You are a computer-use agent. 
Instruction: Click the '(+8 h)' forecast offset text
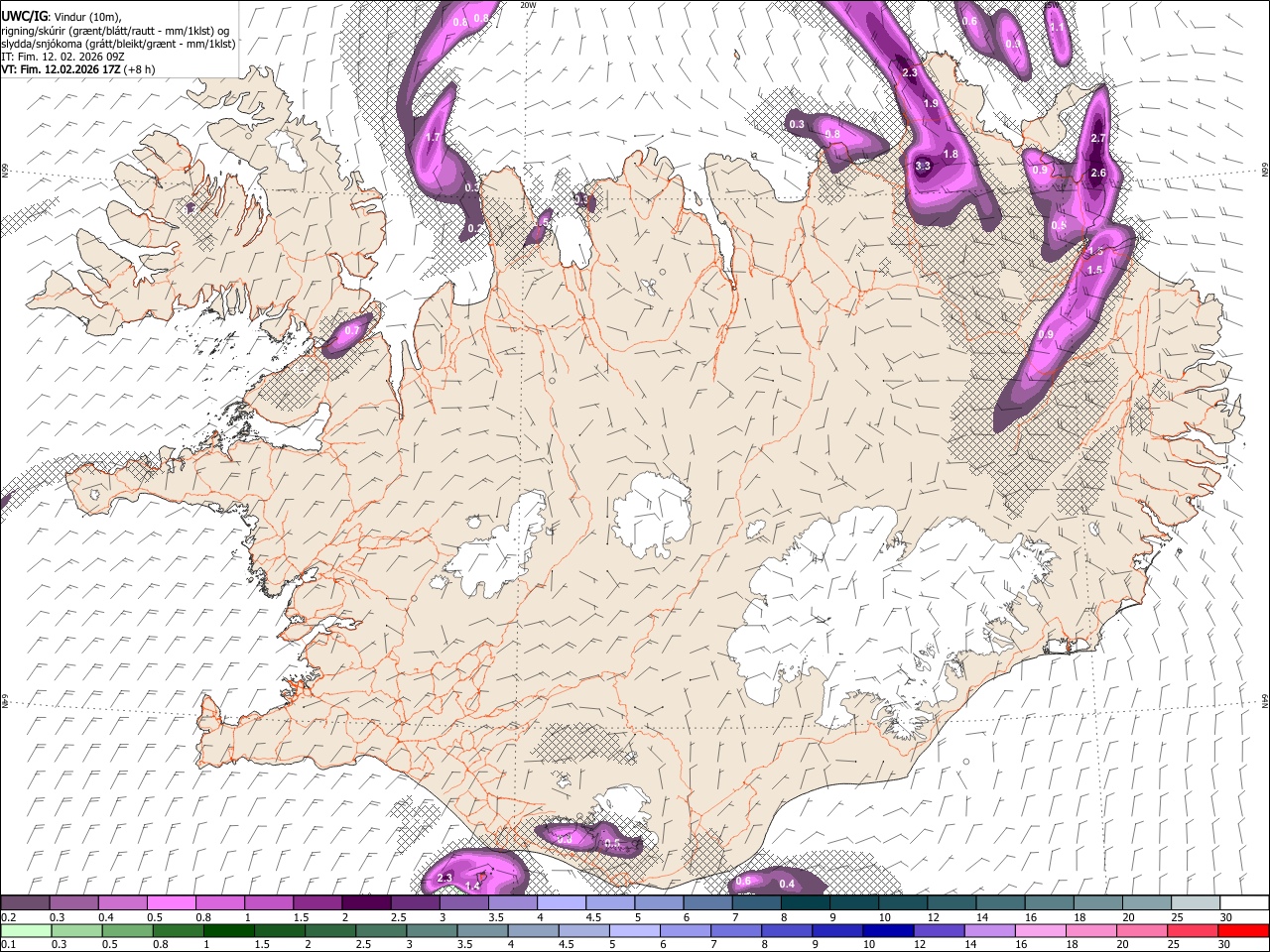(142, 70)
